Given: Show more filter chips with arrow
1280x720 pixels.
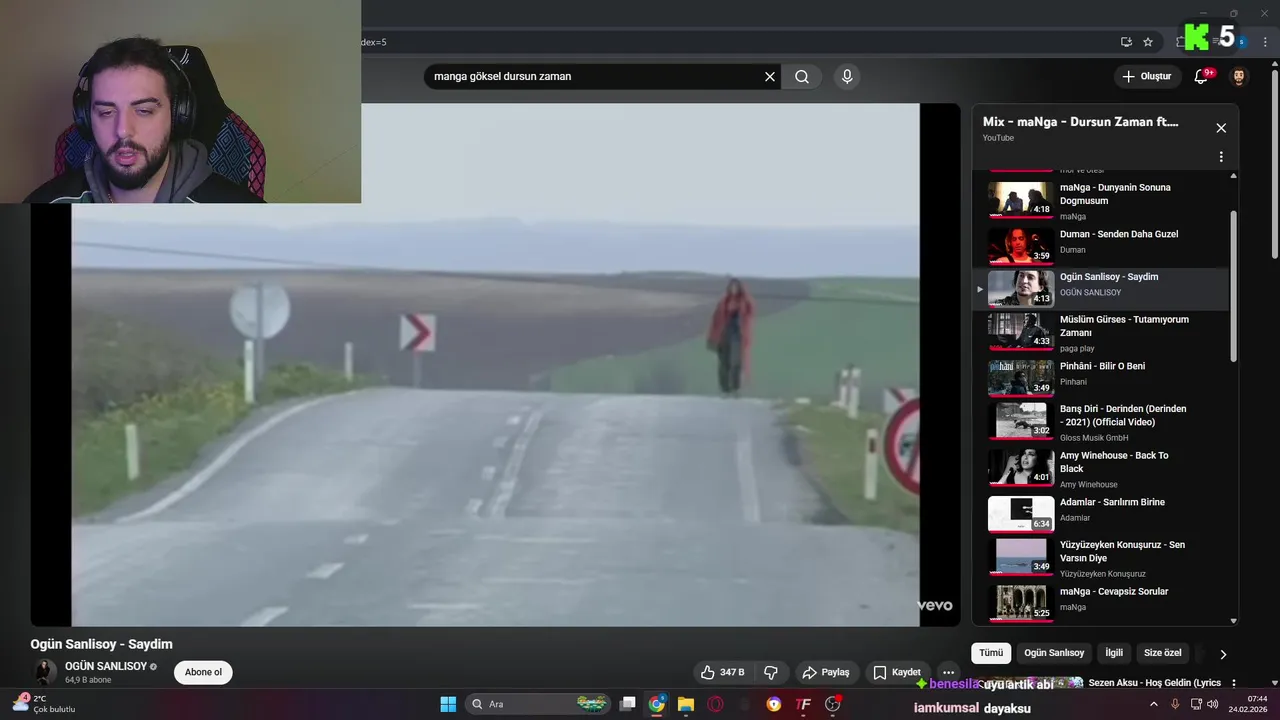Looking at the screenshot, I should click(x=1222, y=654).
